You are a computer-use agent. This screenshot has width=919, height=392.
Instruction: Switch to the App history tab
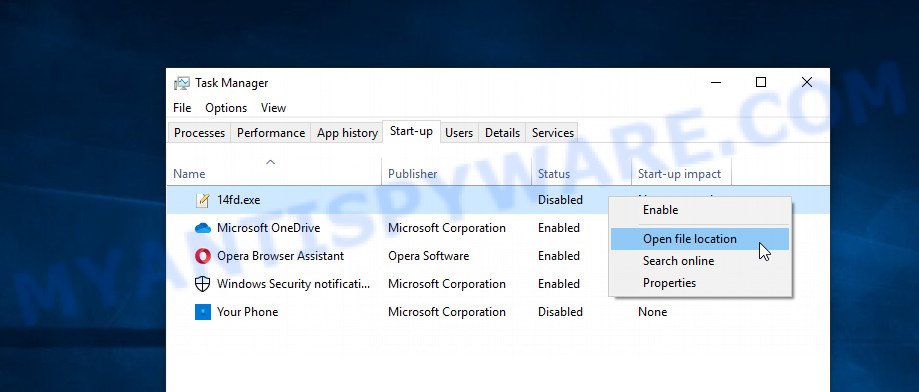[x=347, y=133]
